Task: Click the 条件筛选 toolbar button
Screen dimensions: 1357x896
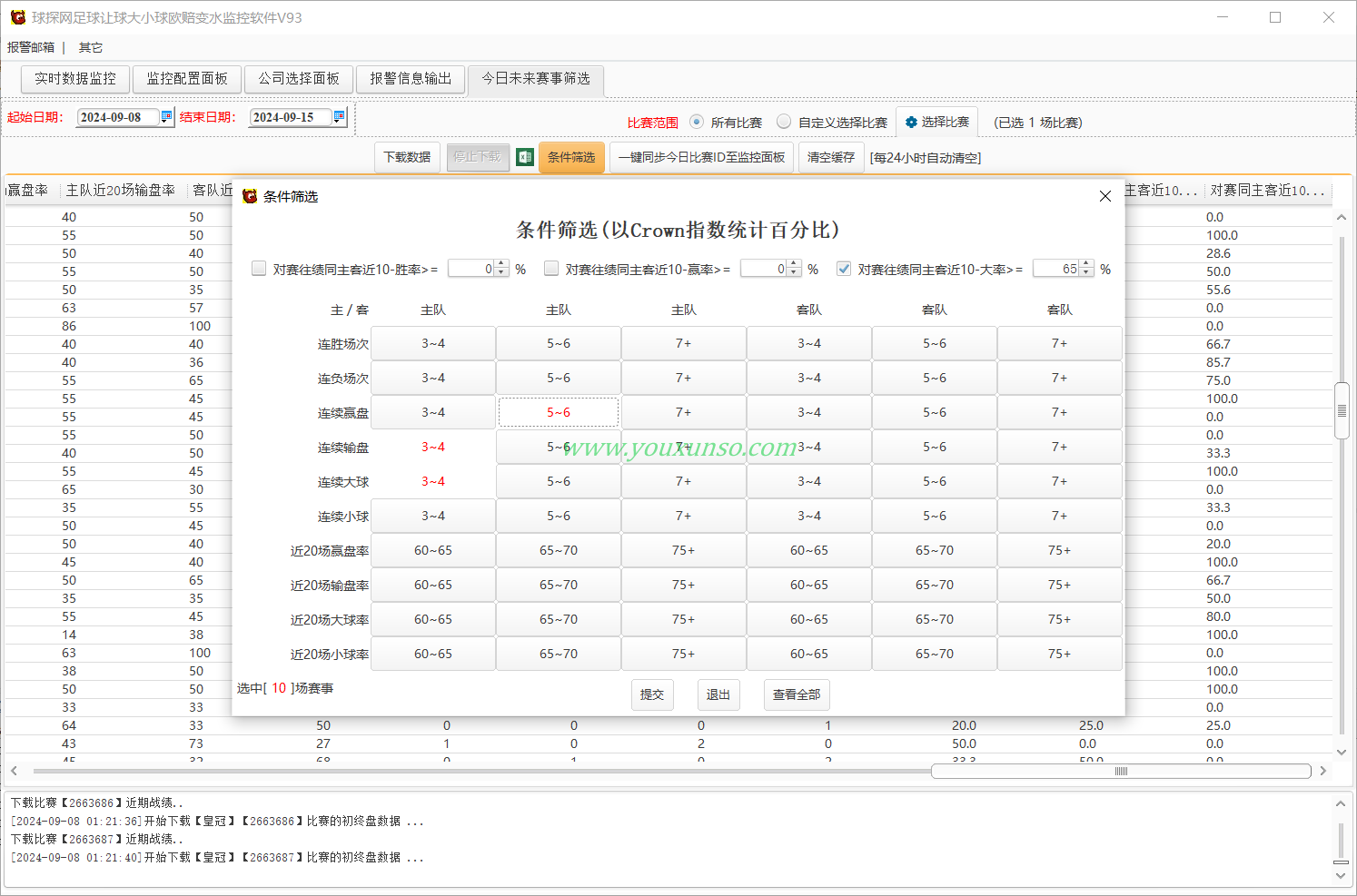Action: coord(571,157)
